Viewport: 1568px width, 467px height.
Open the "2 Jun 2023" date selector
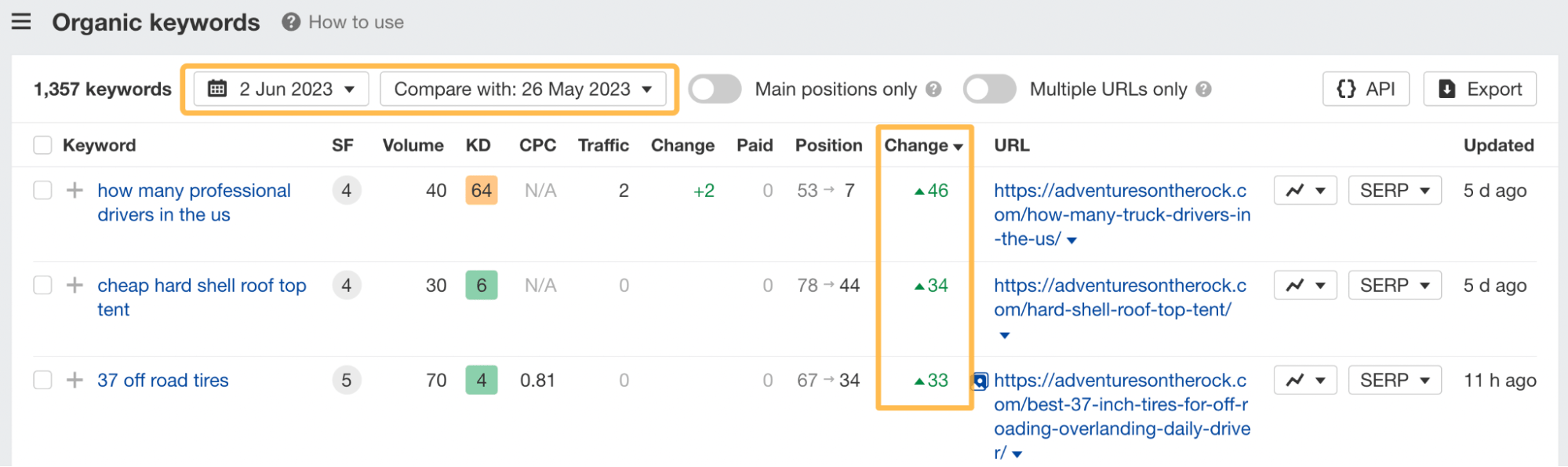tap(279, 89)
